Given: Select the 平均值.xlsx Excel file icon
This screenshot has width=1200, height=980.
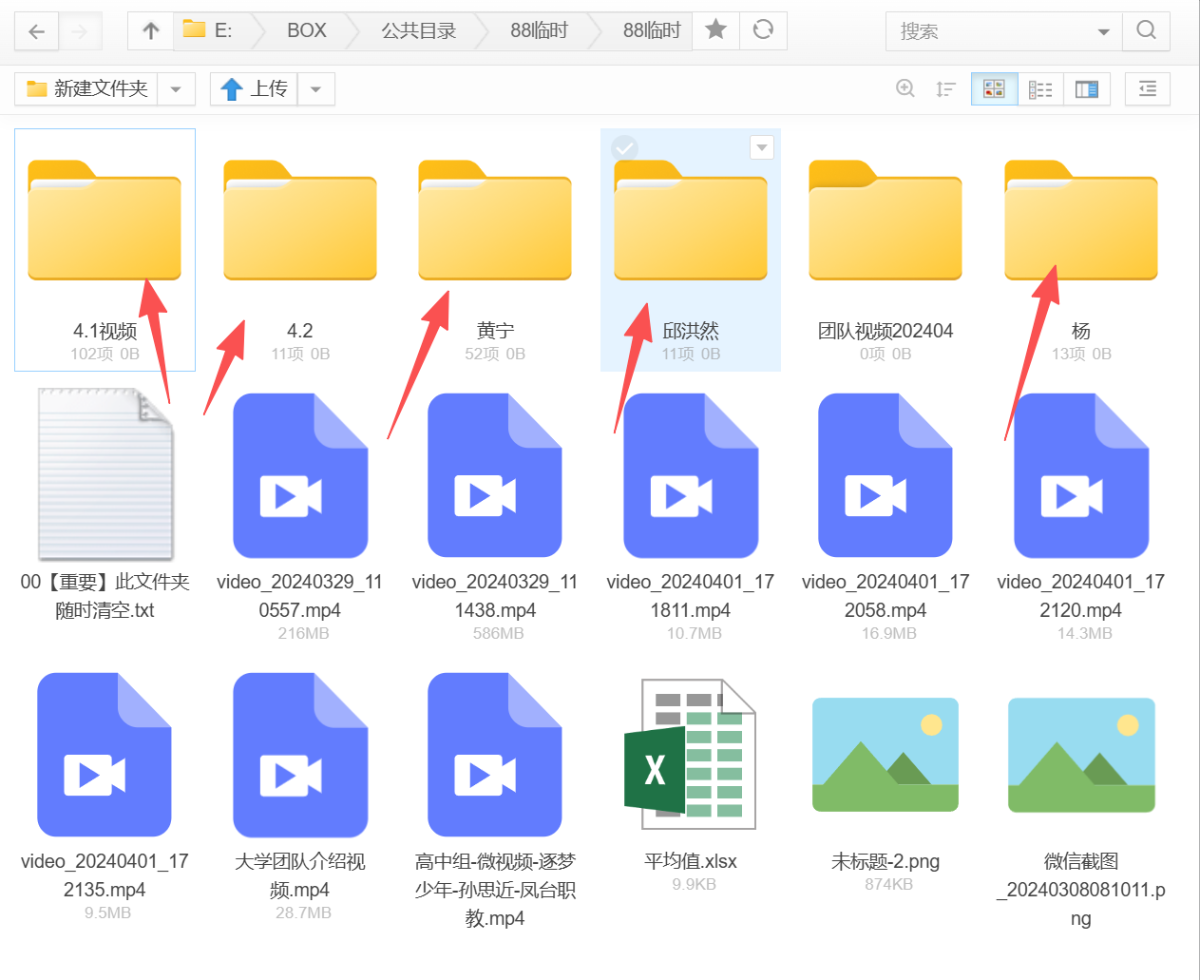Looking at the screenshot, I should (690, 755).
